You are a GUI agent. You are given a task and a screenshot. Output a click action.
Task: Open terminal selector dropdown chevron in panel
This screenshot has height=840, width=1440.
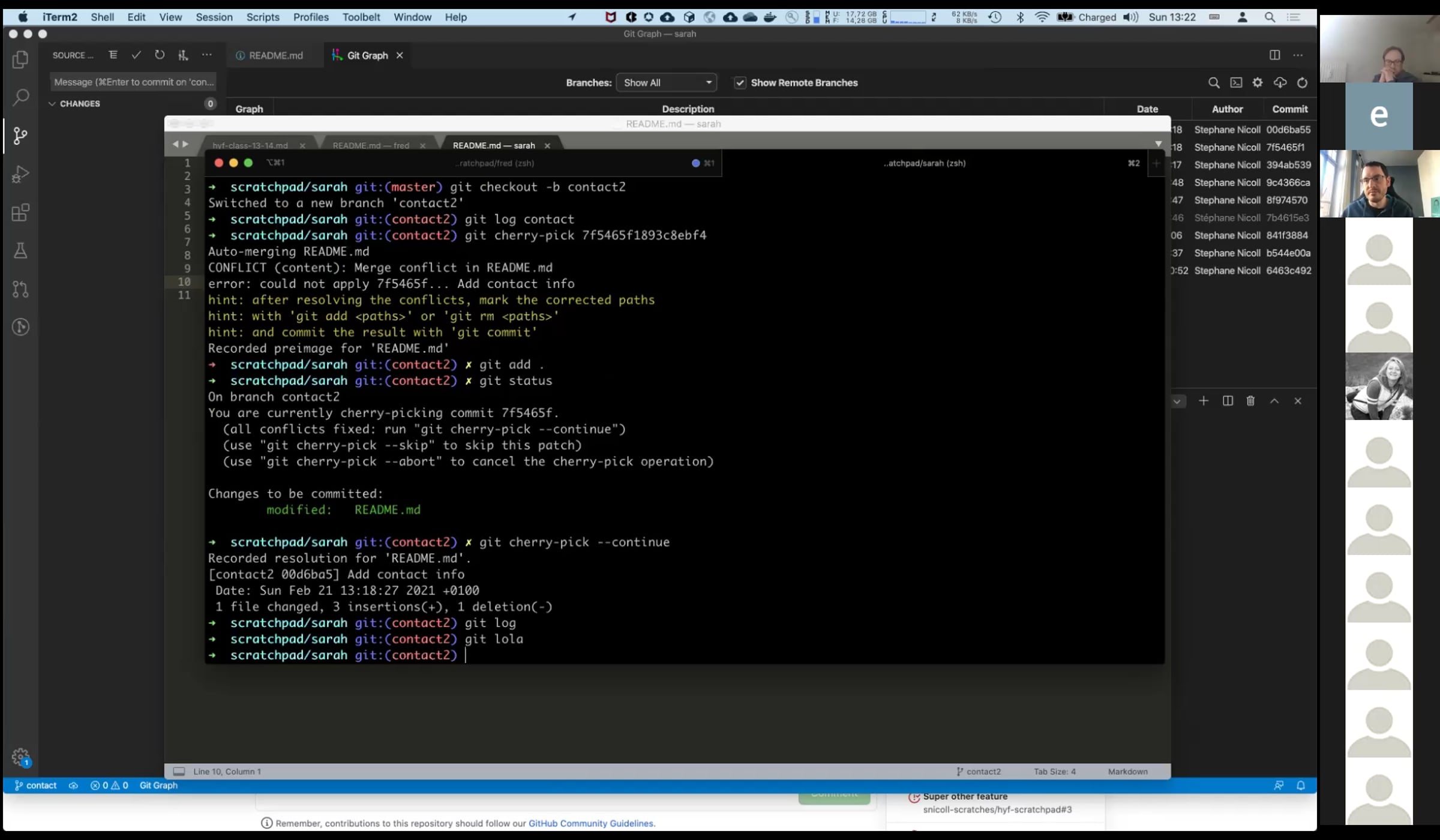1177,401
